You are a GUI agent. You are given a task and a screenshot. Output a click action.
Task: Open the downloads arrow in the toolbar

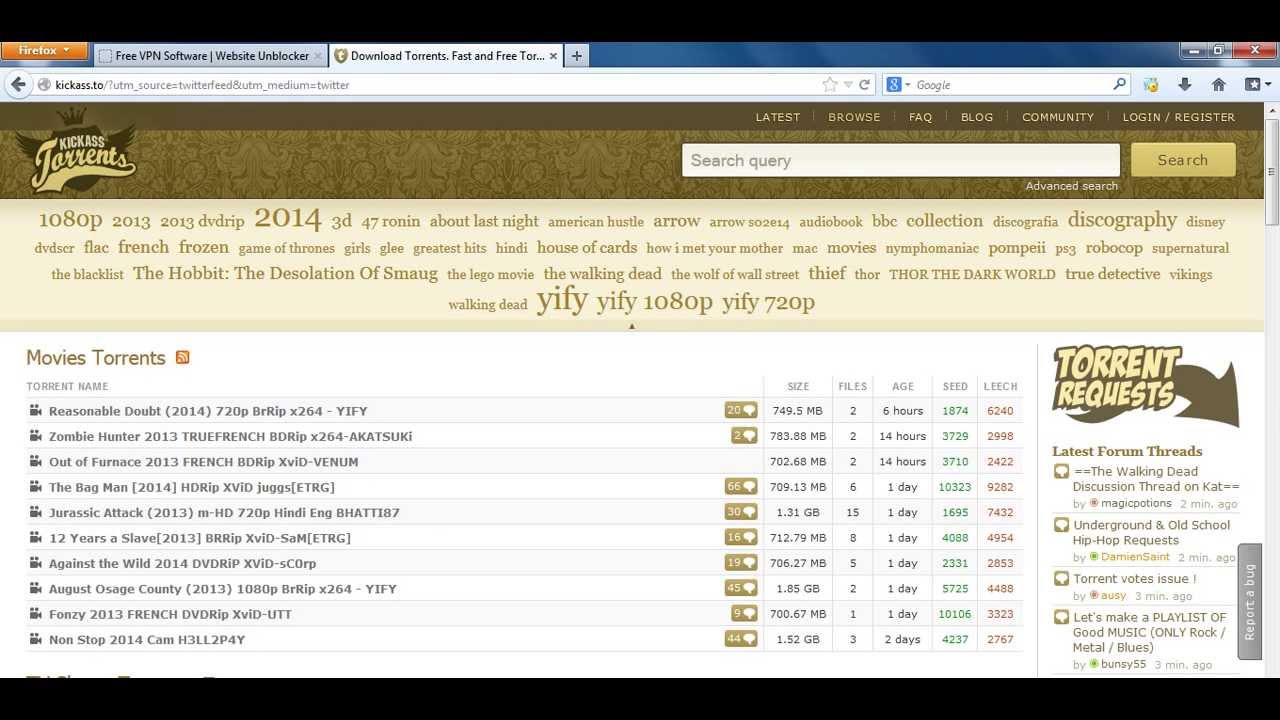tap(1185, 85)
